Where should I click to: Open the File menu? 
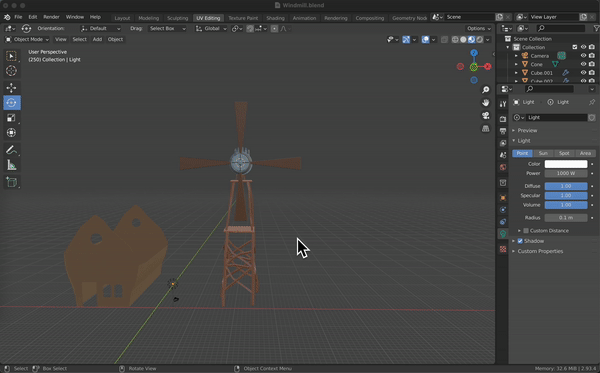tap(18, 17)
